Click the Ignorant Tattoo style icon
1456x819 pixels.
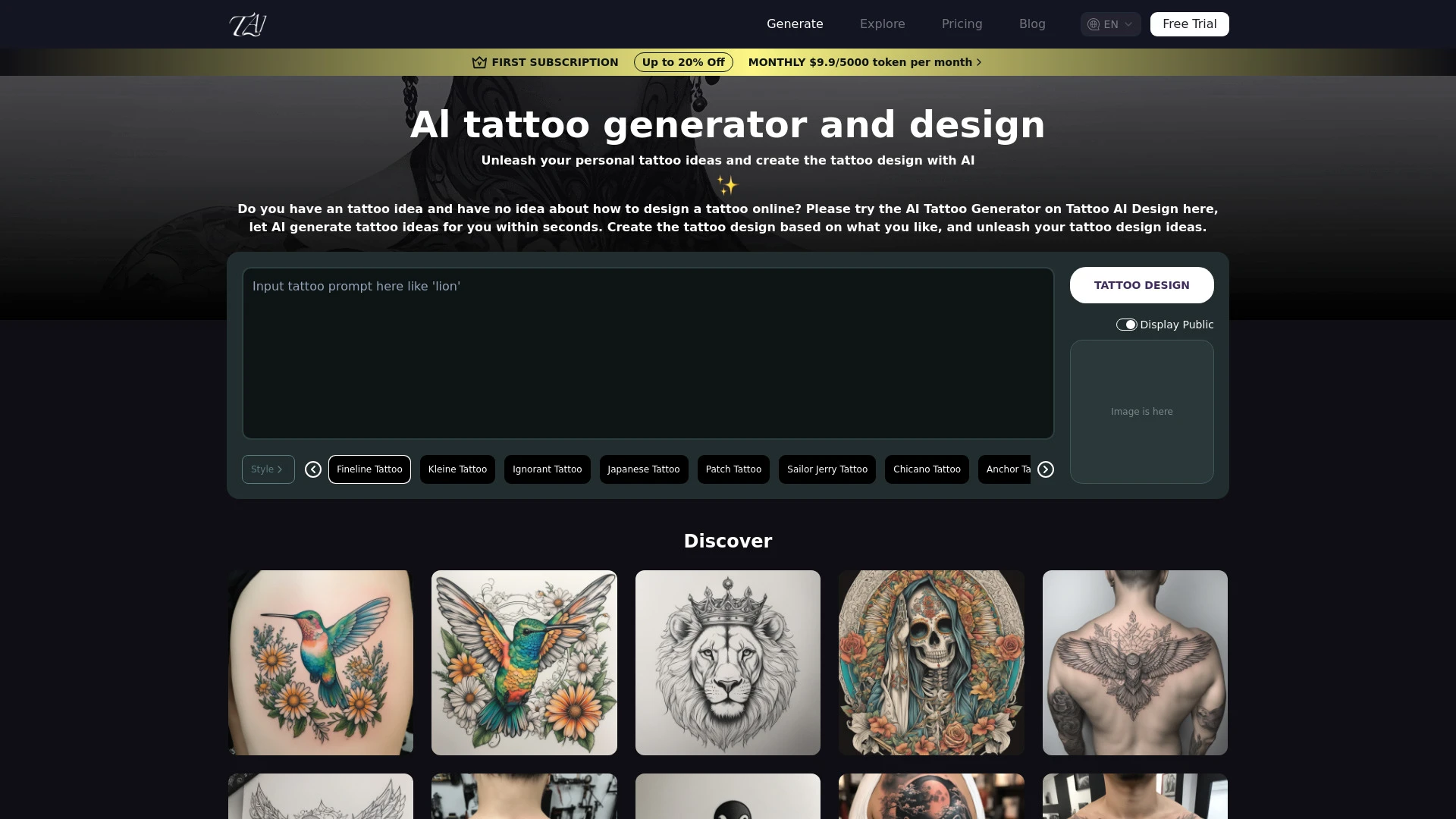point(547,469)
